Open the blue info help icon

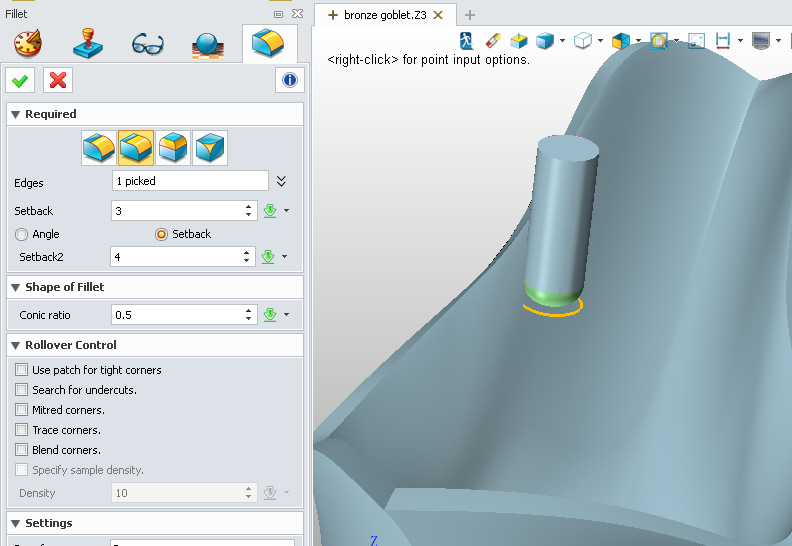pyautogui.click(x=290, y=80)
